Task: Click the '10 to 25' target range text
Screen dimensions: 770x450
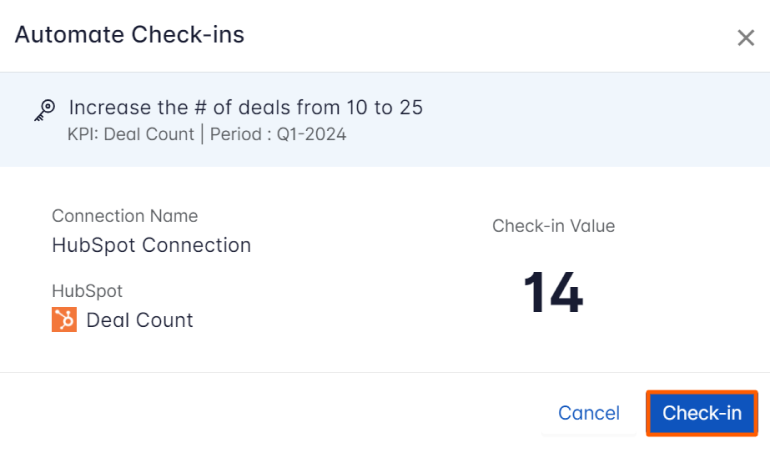Action: pos(385,108)
